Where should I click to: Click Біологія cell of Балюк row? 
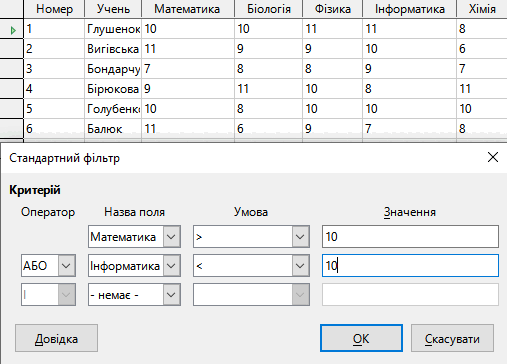pos(269,128)
